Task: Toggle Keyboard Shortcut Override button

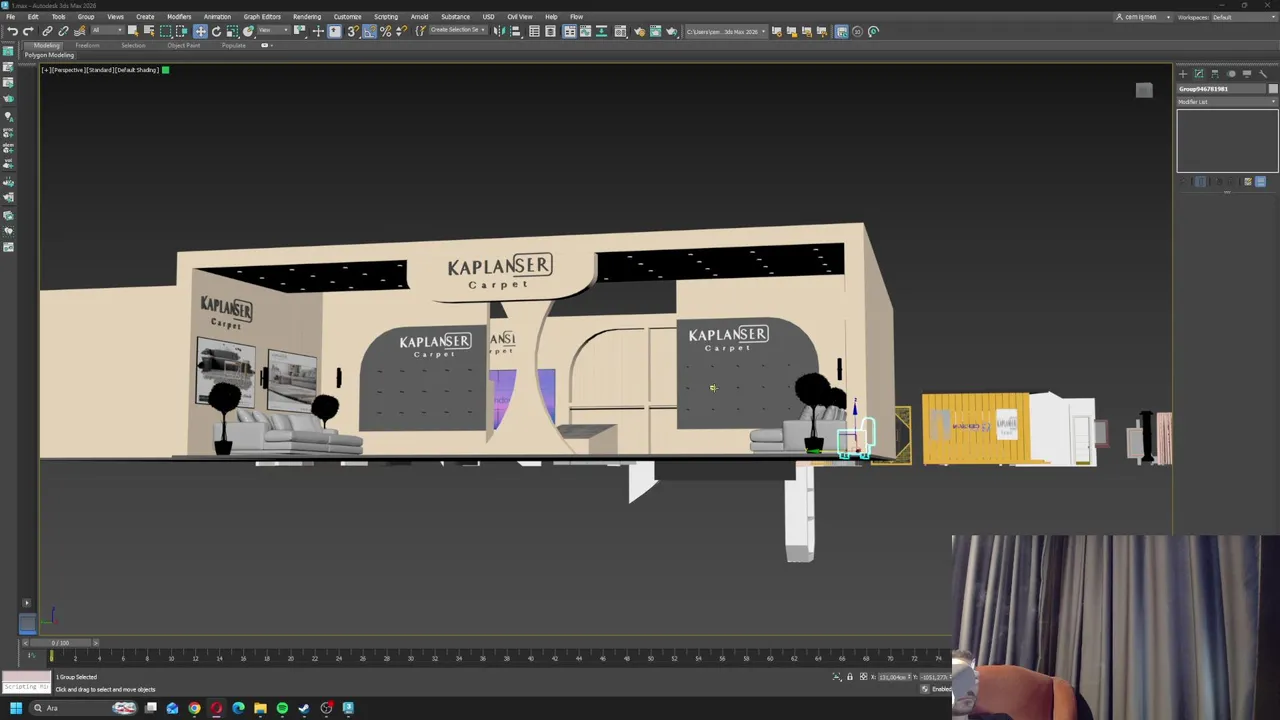Action: [x=335, y=31]
